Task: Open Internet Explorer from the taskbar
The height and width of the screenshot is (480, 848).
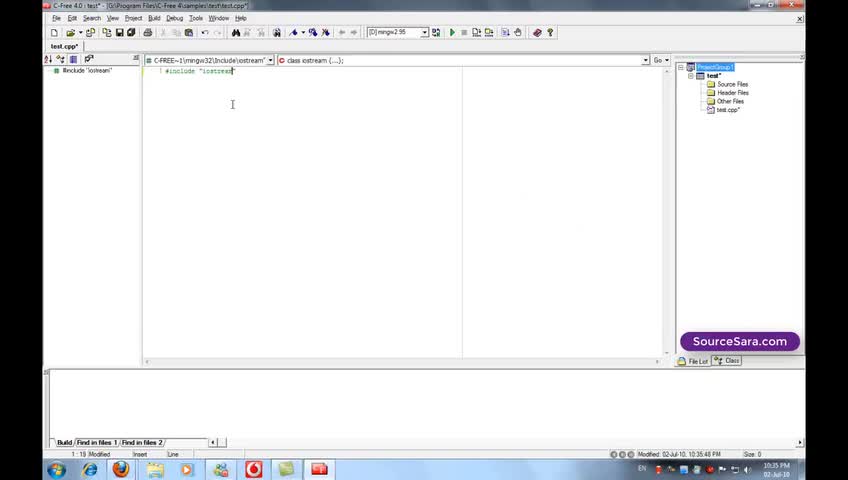Action: pyautogui.click(x=90, y=470)
